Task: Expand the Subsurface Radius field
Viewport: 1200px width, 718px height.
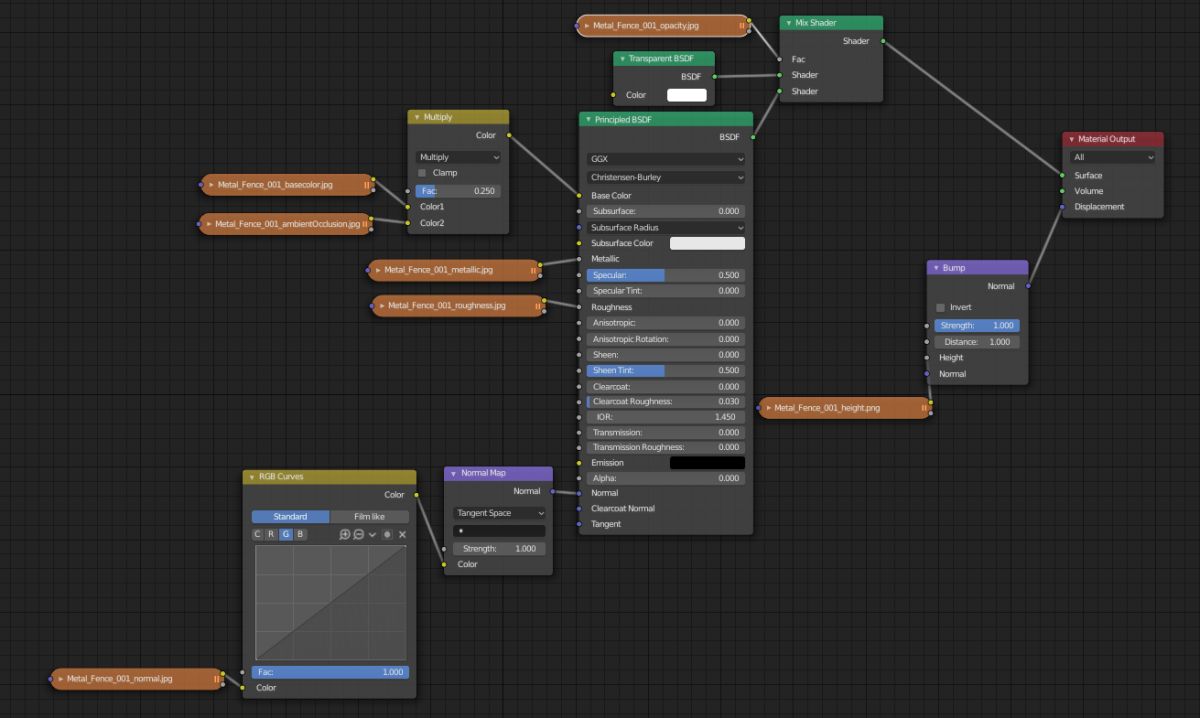Action: pyautogui.click(x=666, y=227)
